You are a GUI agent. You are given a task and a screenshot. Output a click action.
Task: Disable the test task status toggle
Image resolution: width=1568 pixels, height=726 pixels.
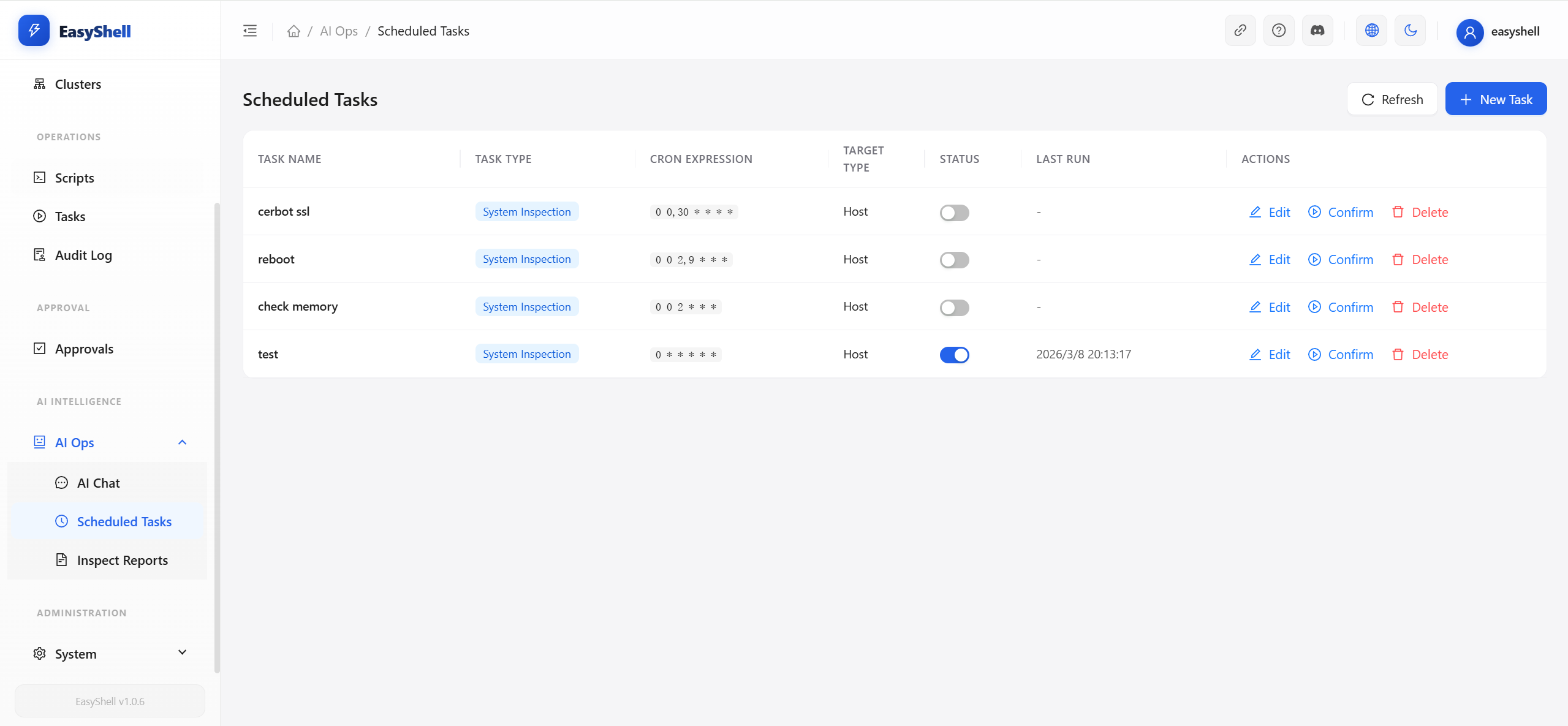pyautogui.click(x=955, y=354)
